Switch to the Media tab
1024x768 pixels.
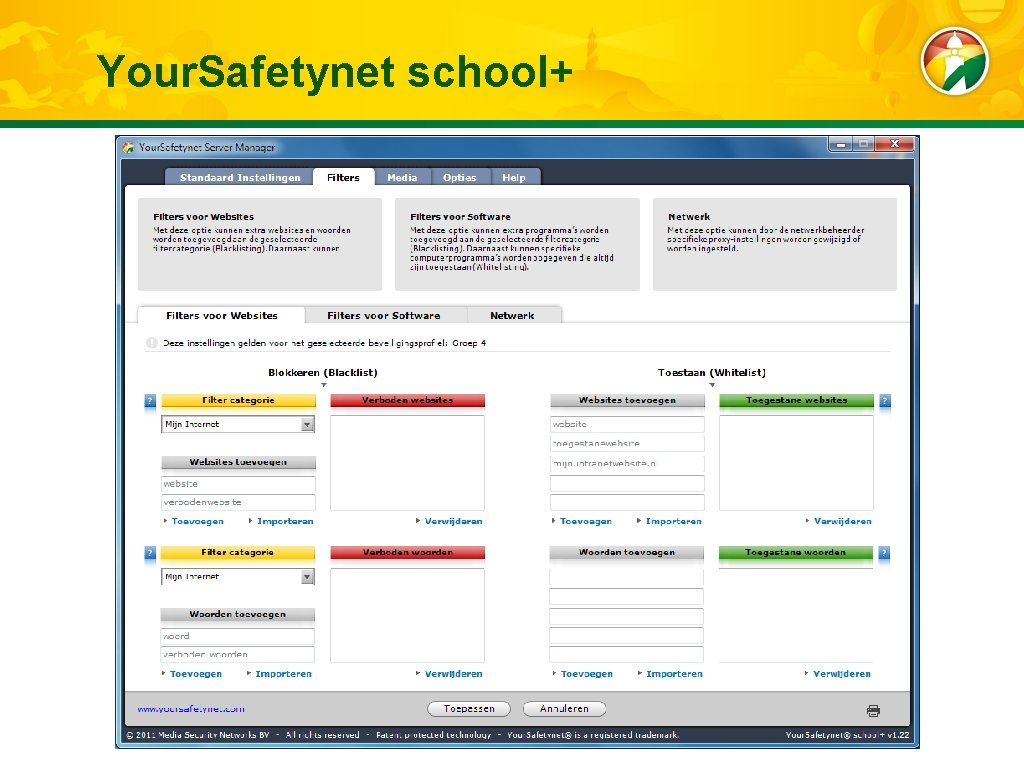[x=402, y=177]
